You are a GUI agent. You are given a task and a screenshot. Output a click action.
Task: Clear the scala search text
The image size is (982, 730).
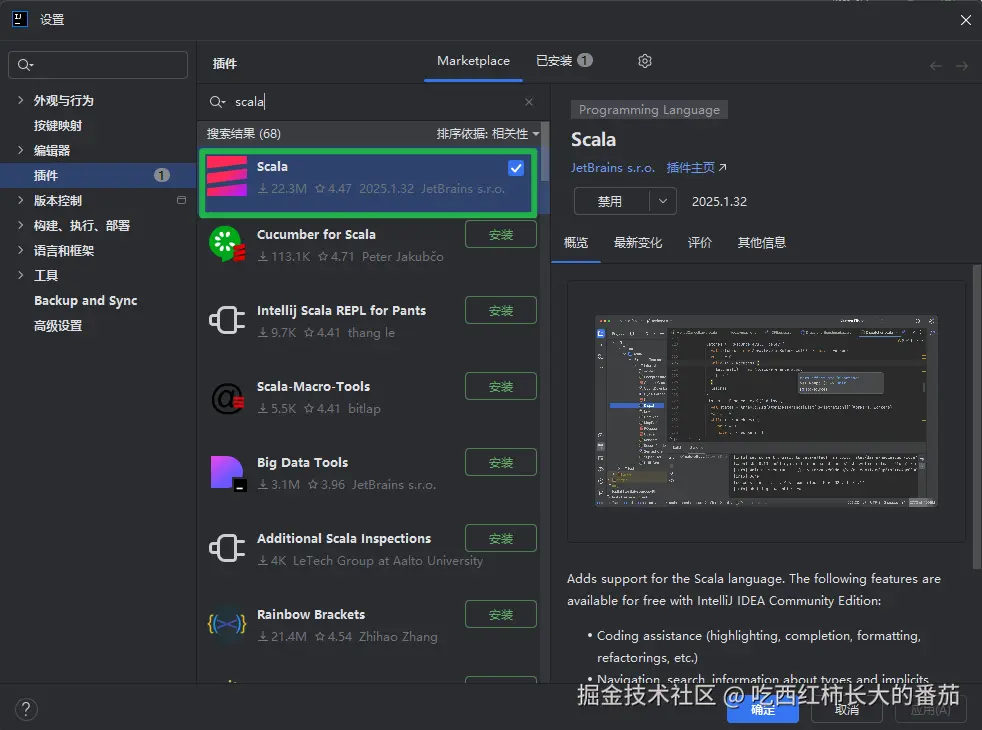[x=529, y=101]
